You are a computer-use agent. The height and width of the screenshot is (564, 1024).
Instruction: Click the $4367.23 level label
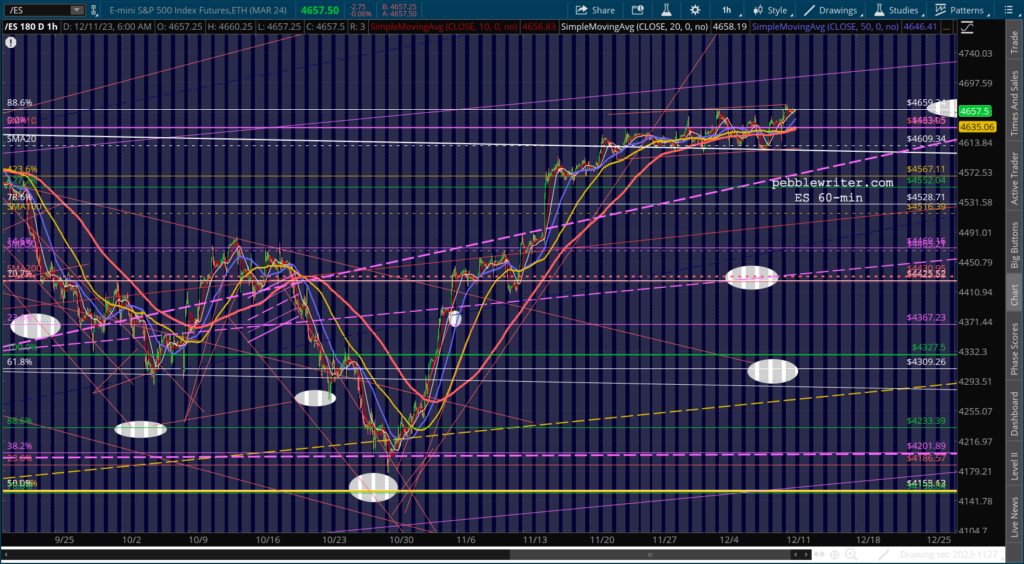tap(926, 317)
